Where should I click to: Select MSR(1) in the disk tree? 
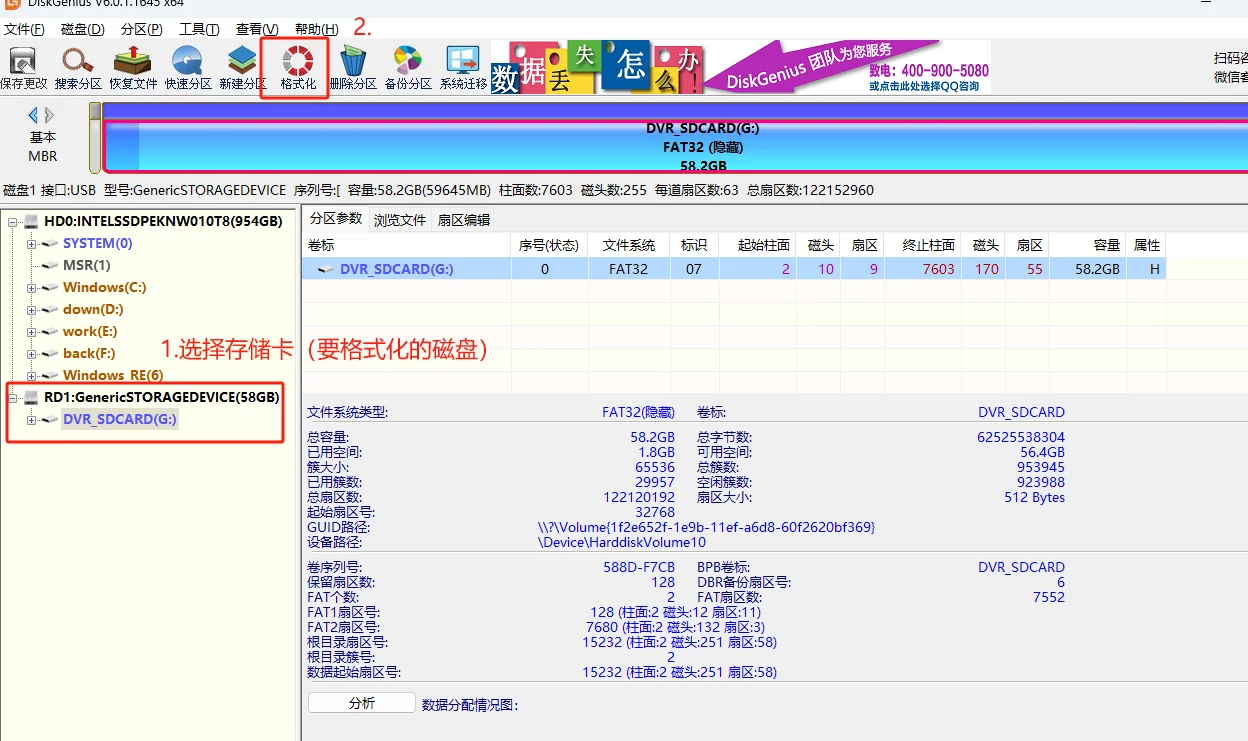tap(87, 265)
